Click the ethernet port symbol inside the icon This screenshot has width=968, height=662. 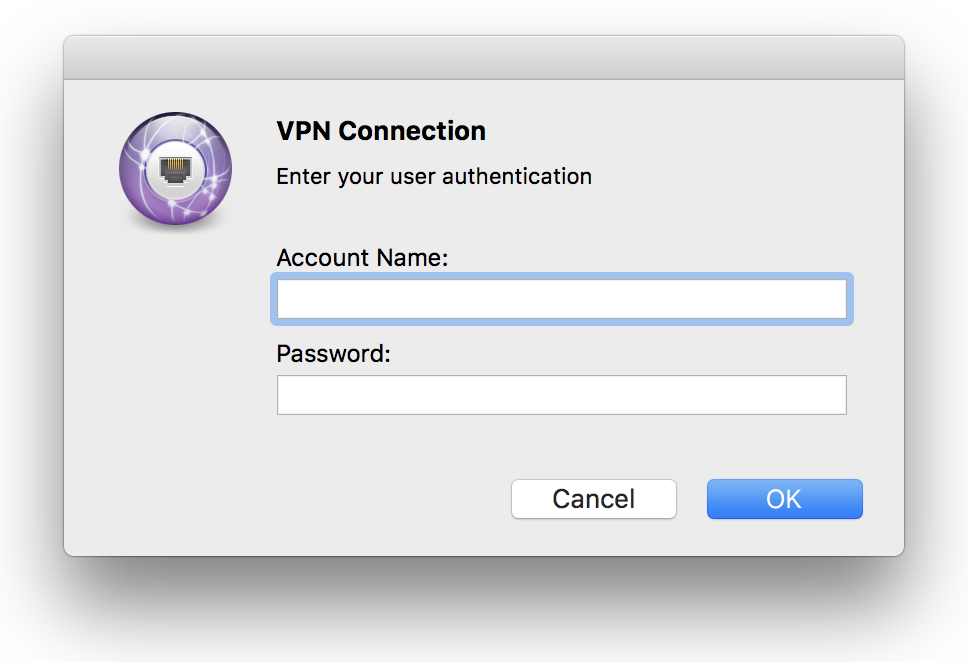tap(175, 167)
